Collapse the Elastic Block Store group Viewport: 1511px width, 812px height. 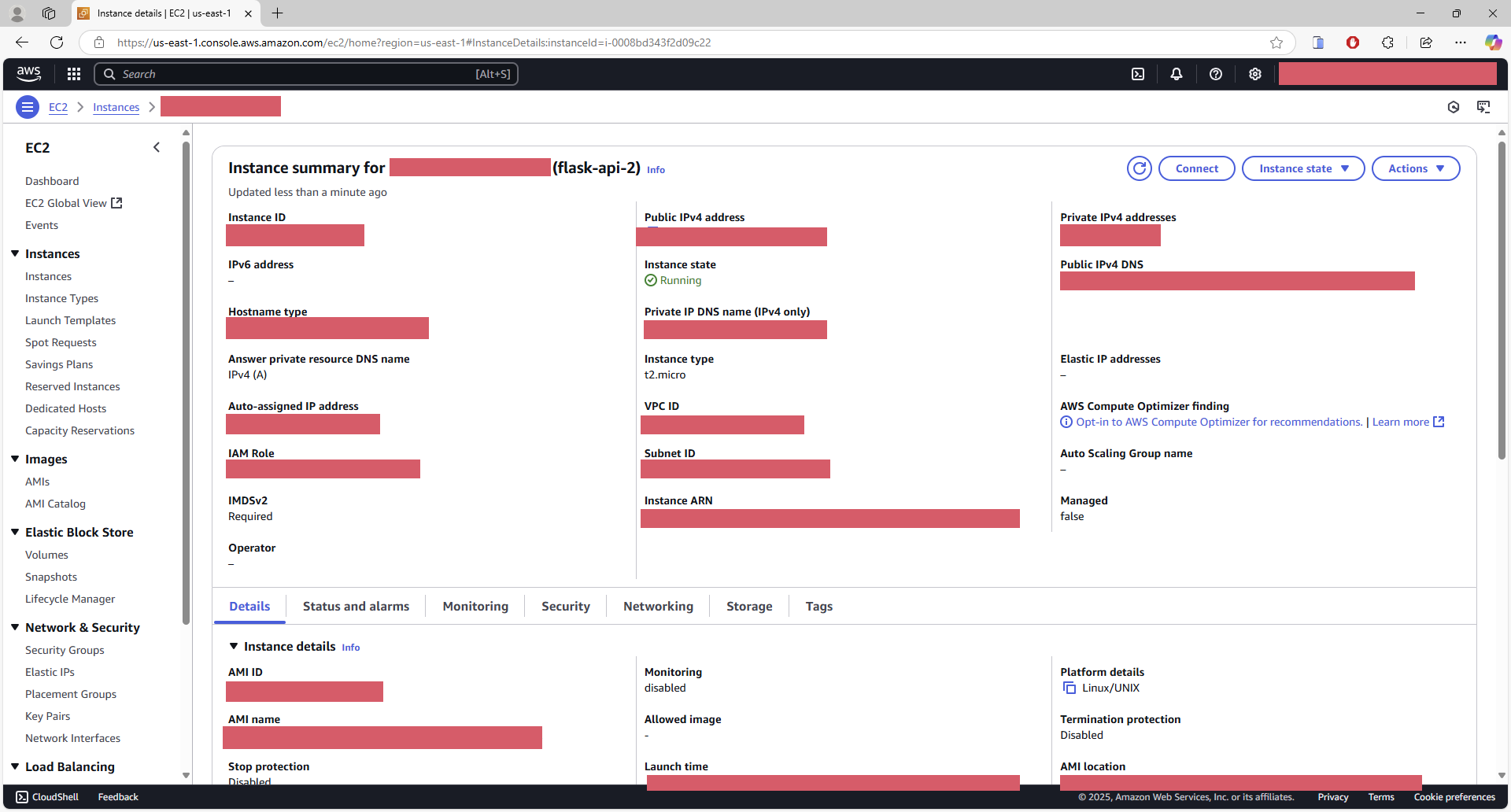[15, 533]
